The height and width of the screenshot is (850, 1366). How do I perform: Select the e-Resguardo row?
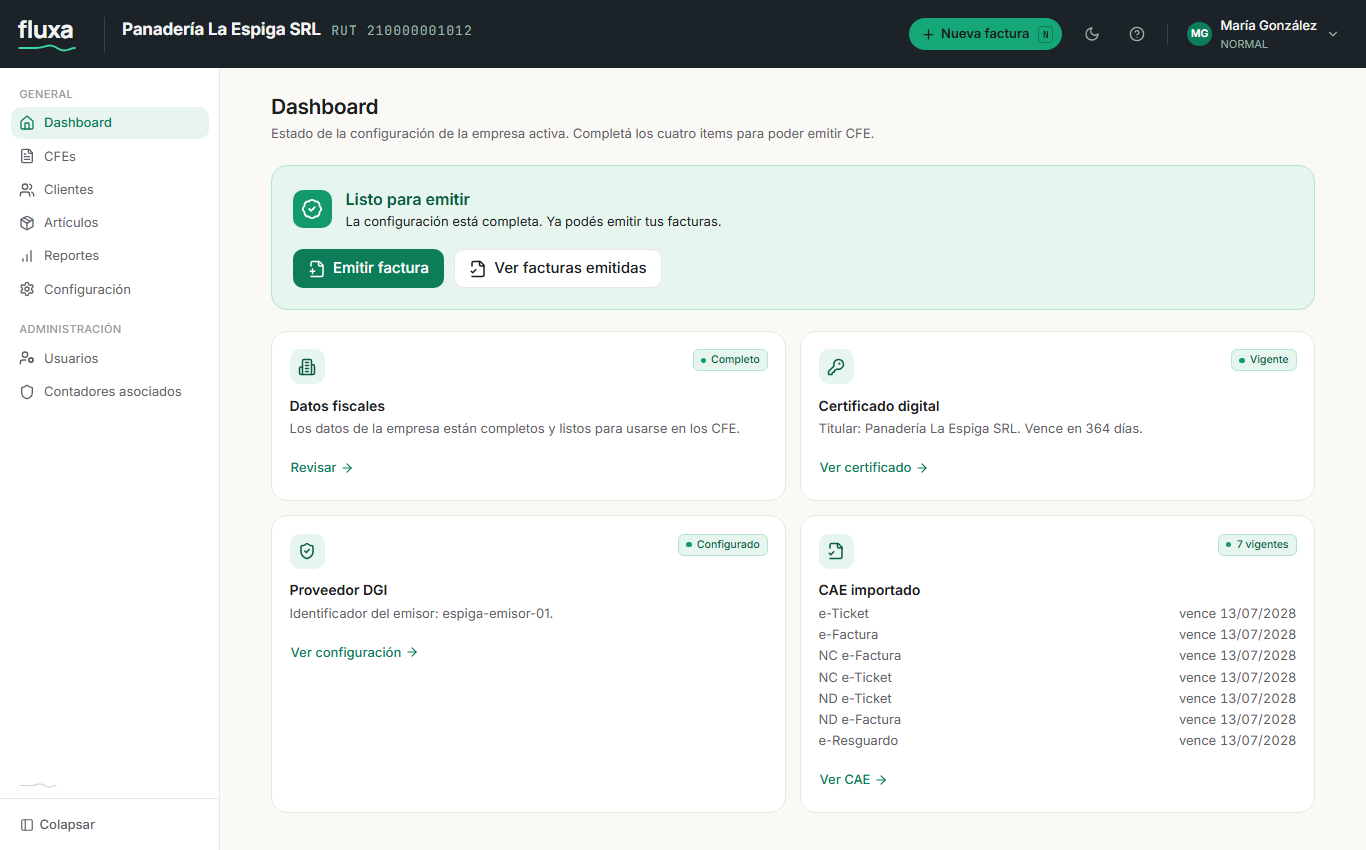(1057, 741)
